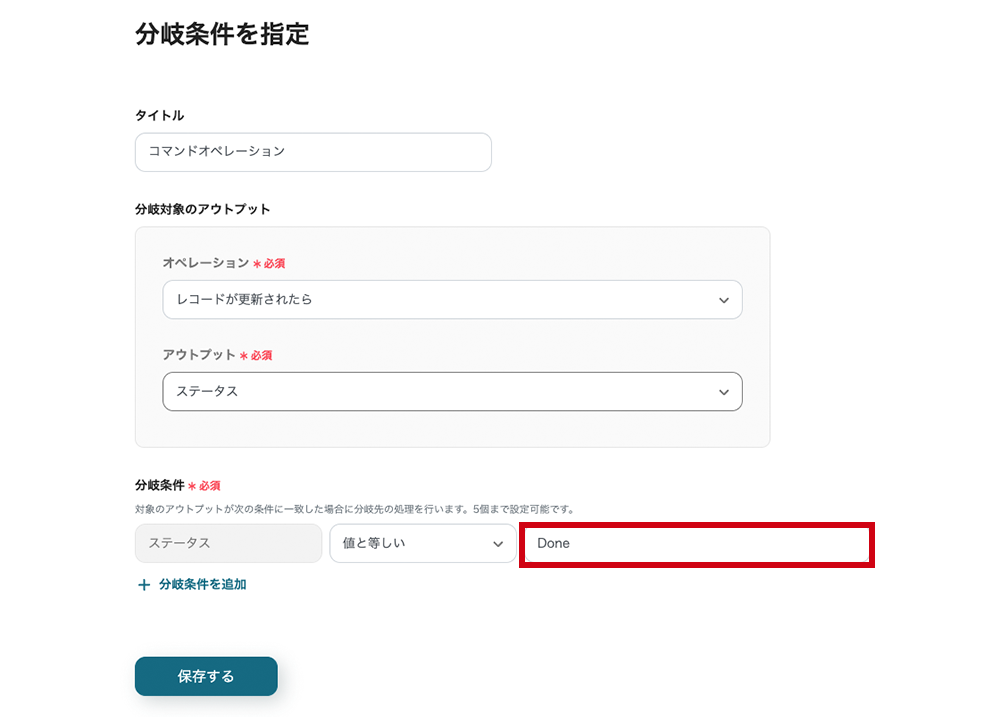Click the chevron arrow in アウトプット dropdown
The width and height of the screenshot is (1000, 717).
tap(724, 392)
